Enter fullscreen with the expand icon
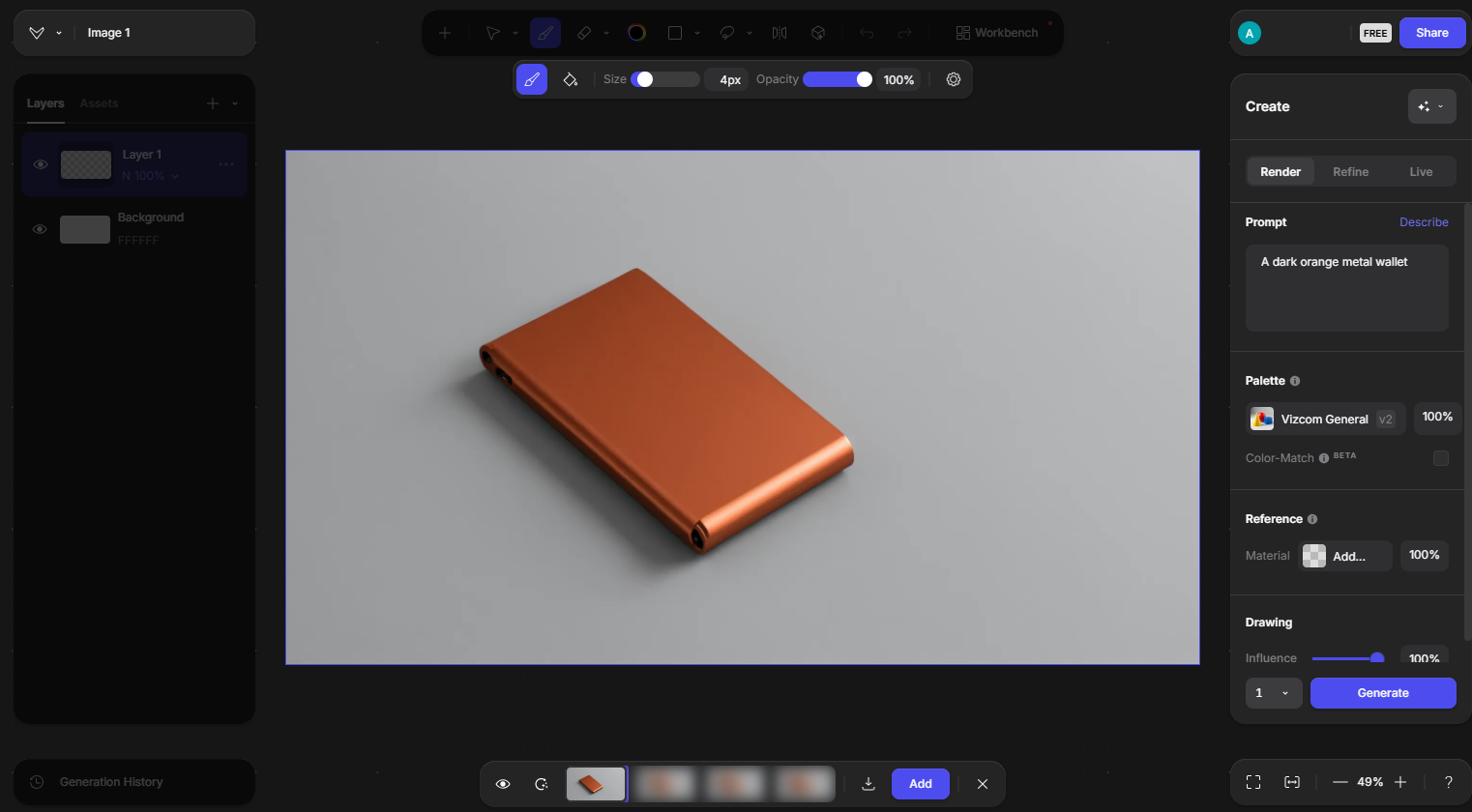The width and height of the screenshot is (1472, 812). [1253, 782]
